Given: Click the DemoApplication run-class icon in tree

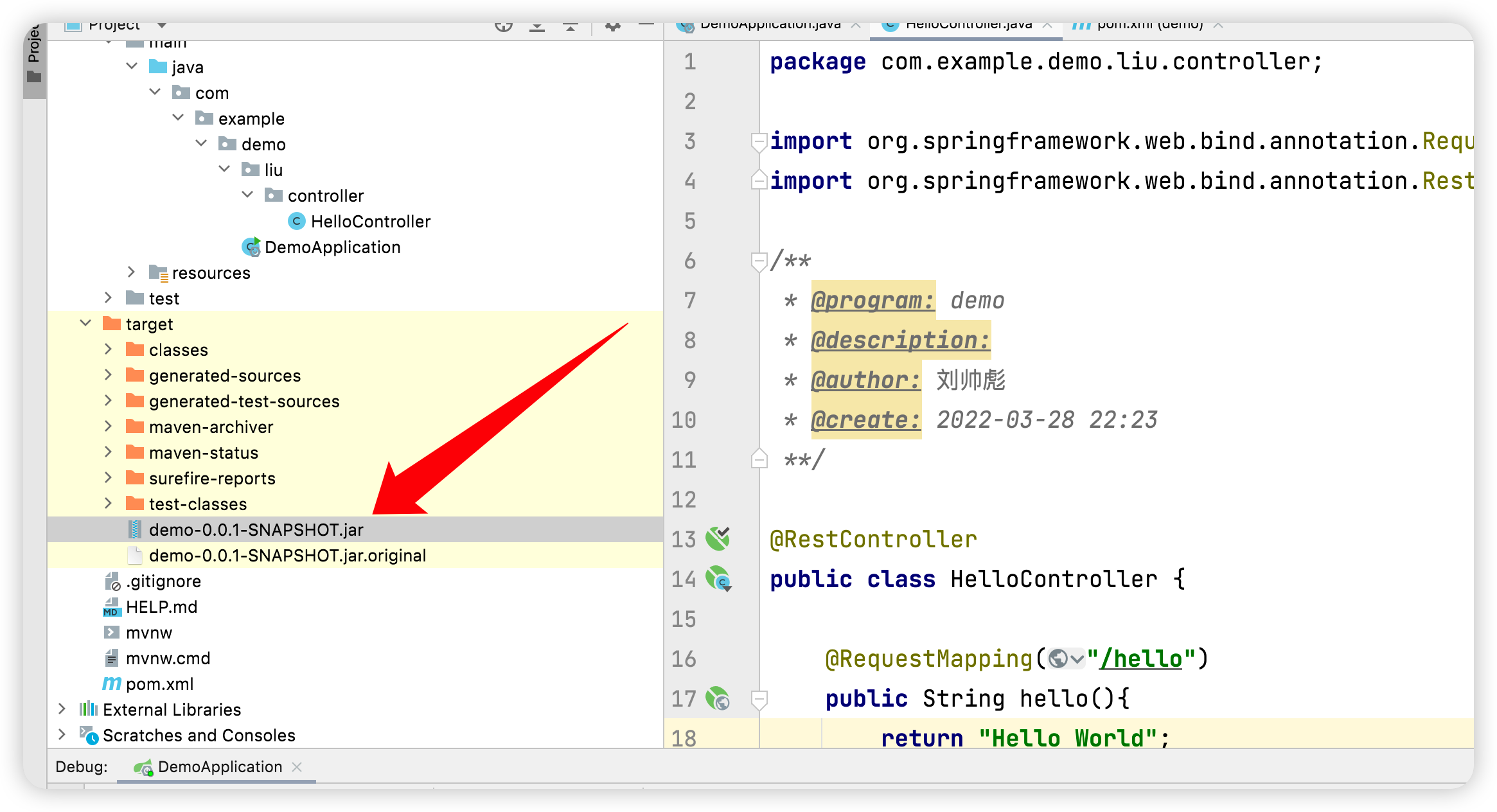Looking at the screenshot, I should pos(251,247).
